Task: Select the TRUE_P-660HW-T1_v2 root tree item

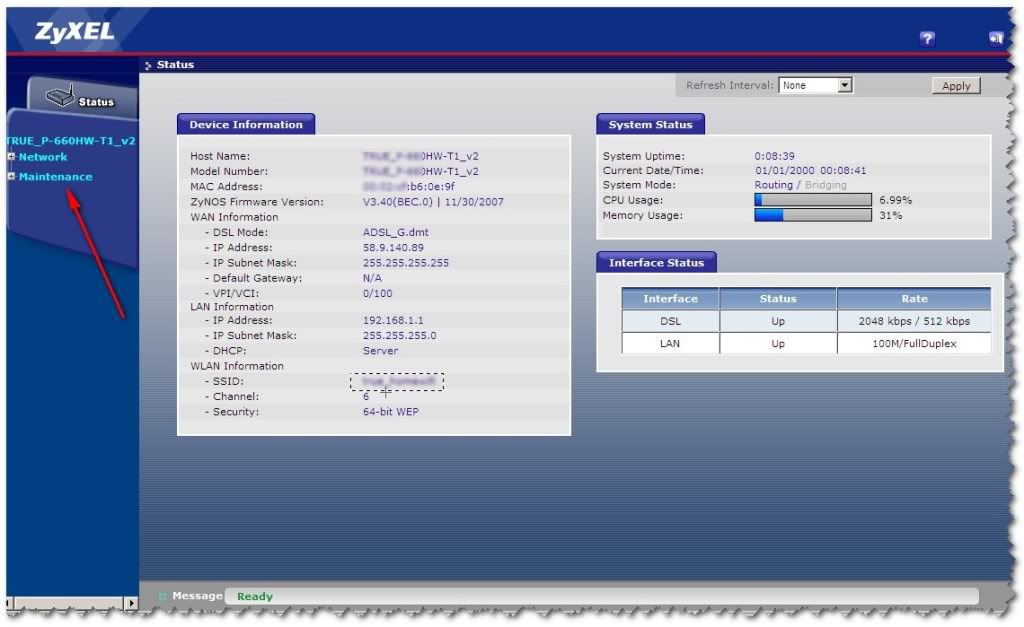Action: [x=70, y=141]
